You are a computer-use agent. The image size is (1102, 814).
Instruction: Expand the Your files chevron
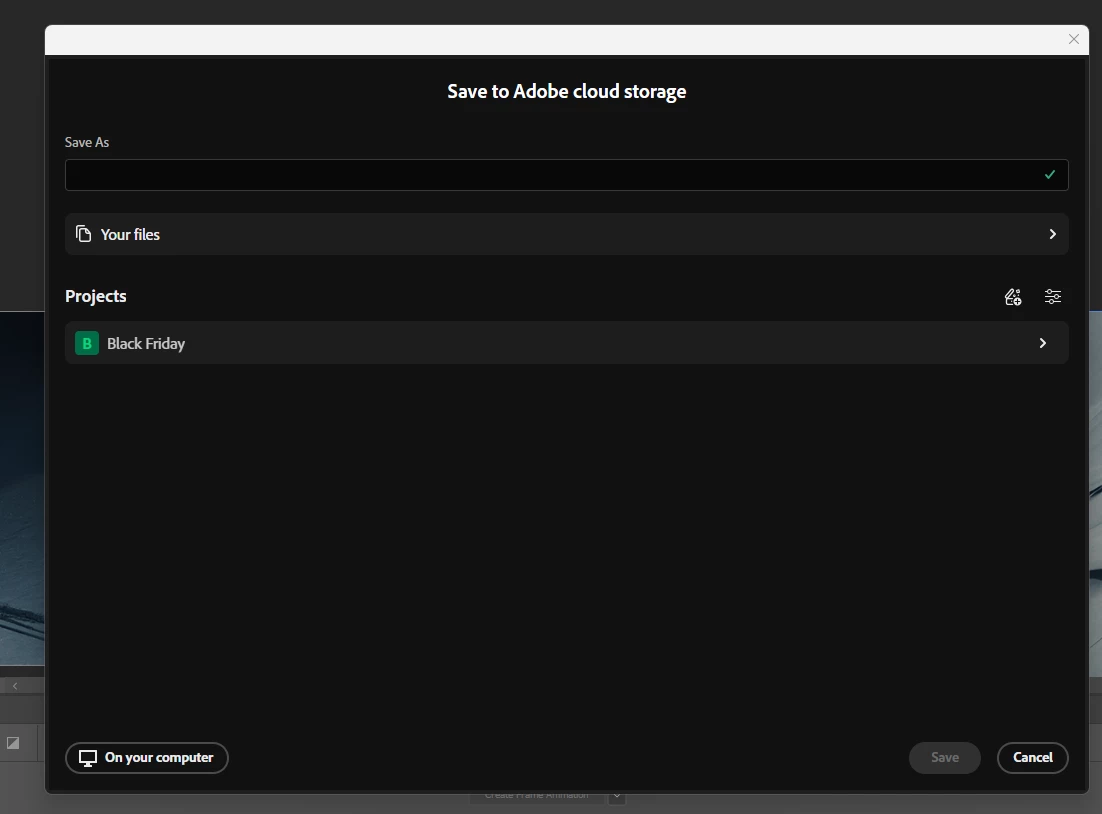(1052, 234)
